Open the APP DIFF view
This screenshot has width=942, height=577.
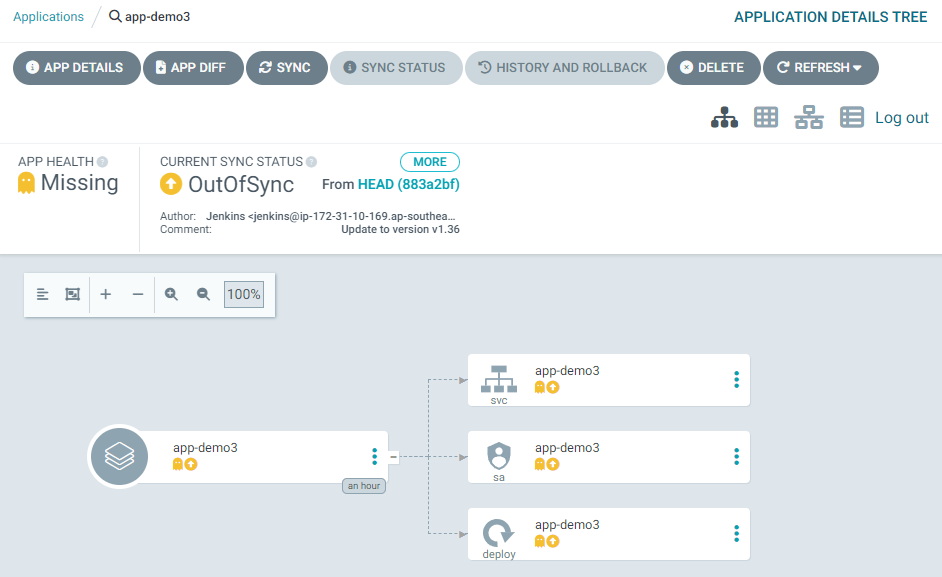click(x=193, y=68)
